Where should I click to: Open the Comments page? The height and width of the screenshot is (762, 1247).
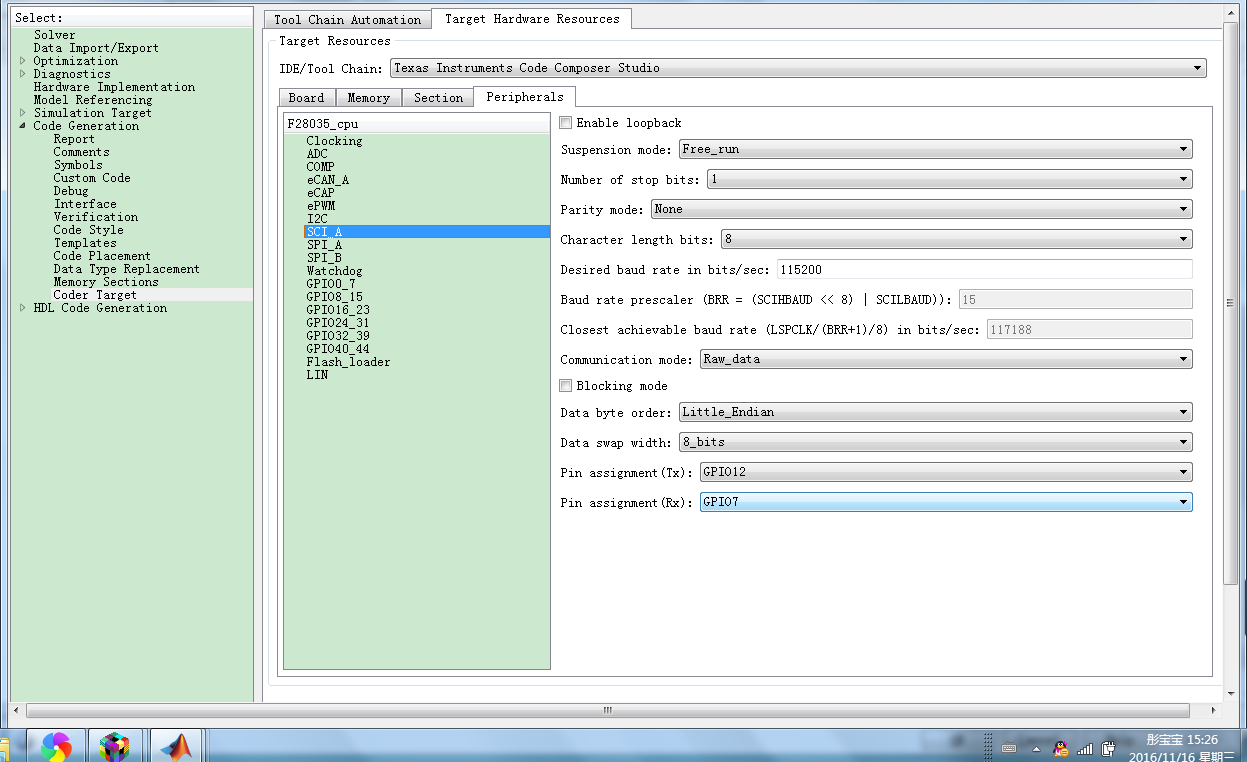[x=81, y=152]
